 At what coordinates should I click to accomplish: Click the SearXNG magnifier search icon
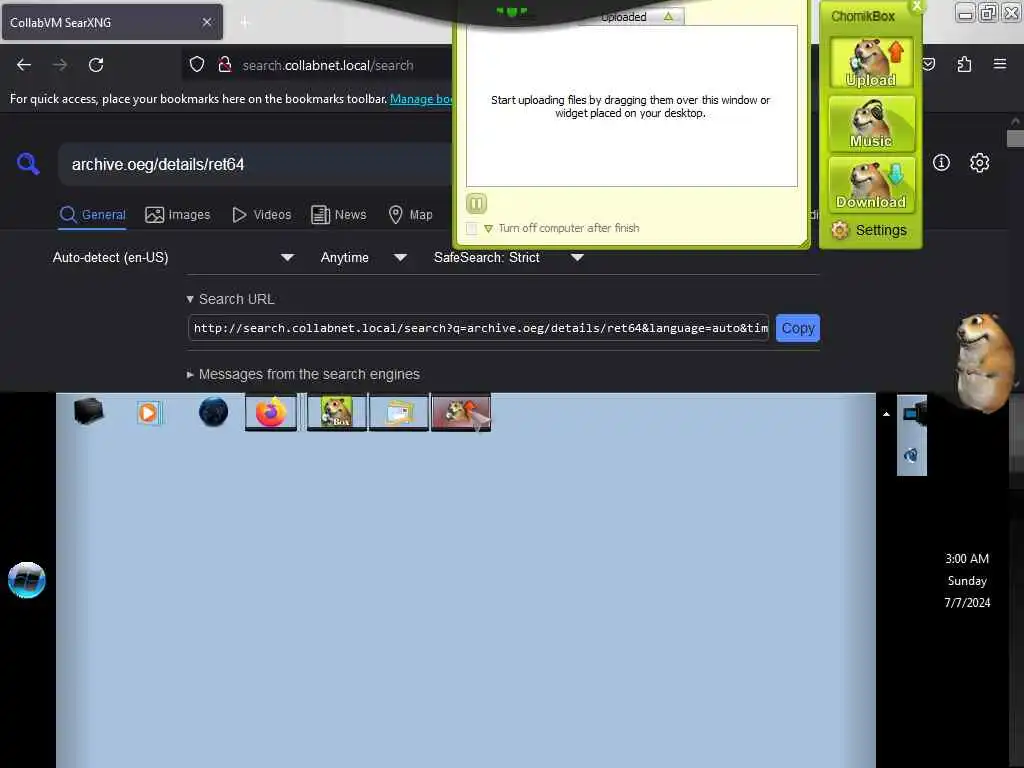[28, 163]
